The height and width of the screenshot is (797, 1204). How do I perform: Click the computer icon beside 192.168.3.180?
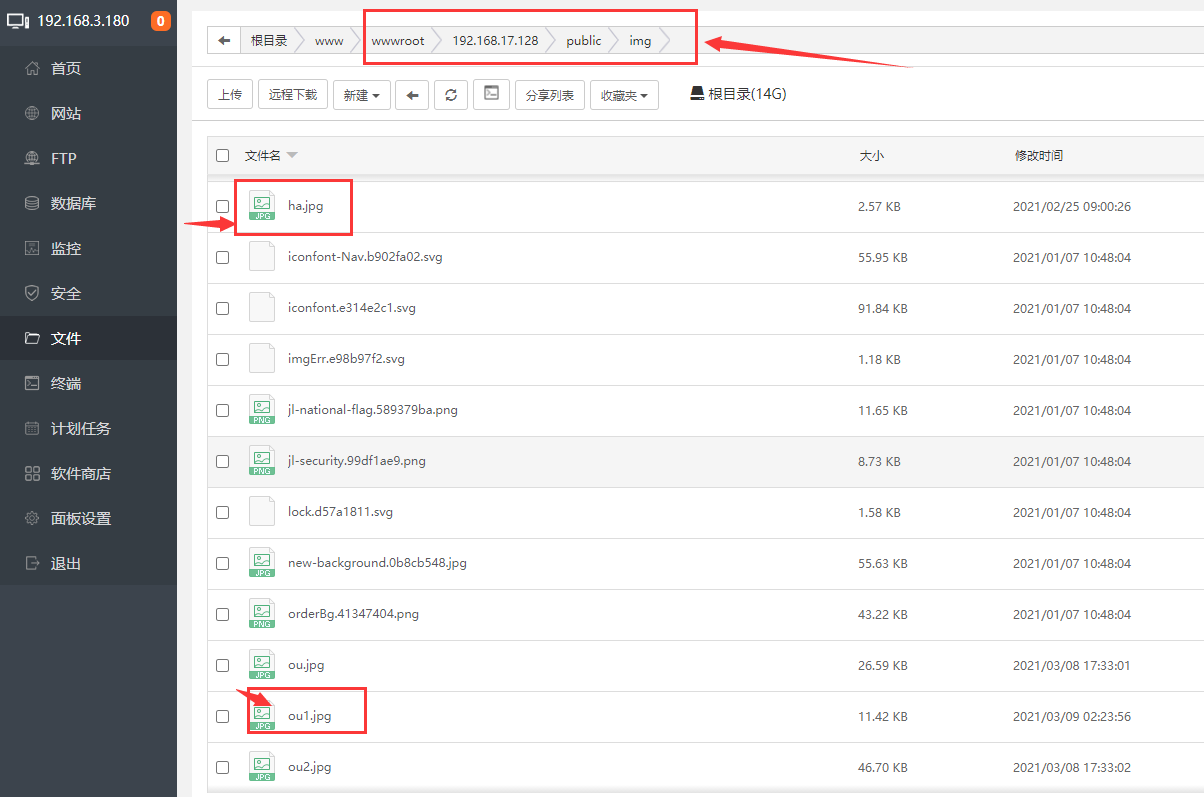coord(18,21)
